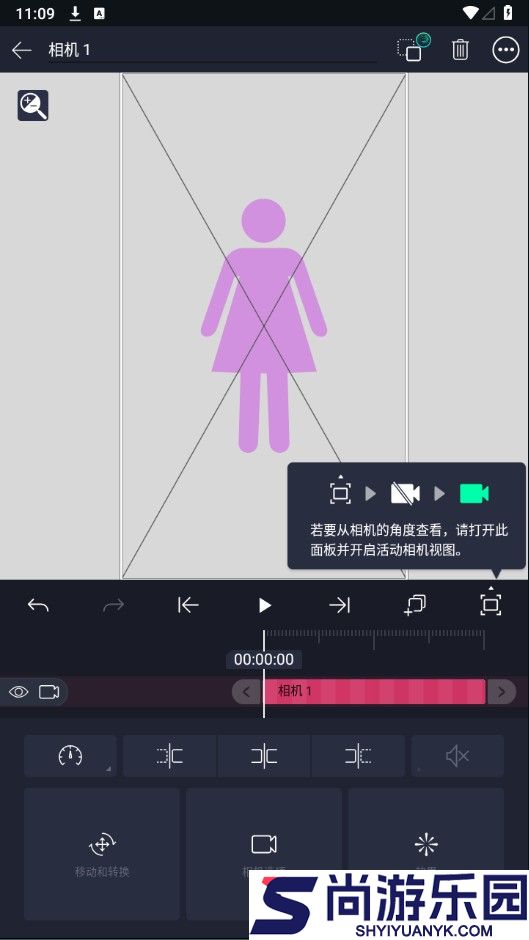
Task: Tap the zoom magnifier icon on canvas
Action: click(33, 106)
